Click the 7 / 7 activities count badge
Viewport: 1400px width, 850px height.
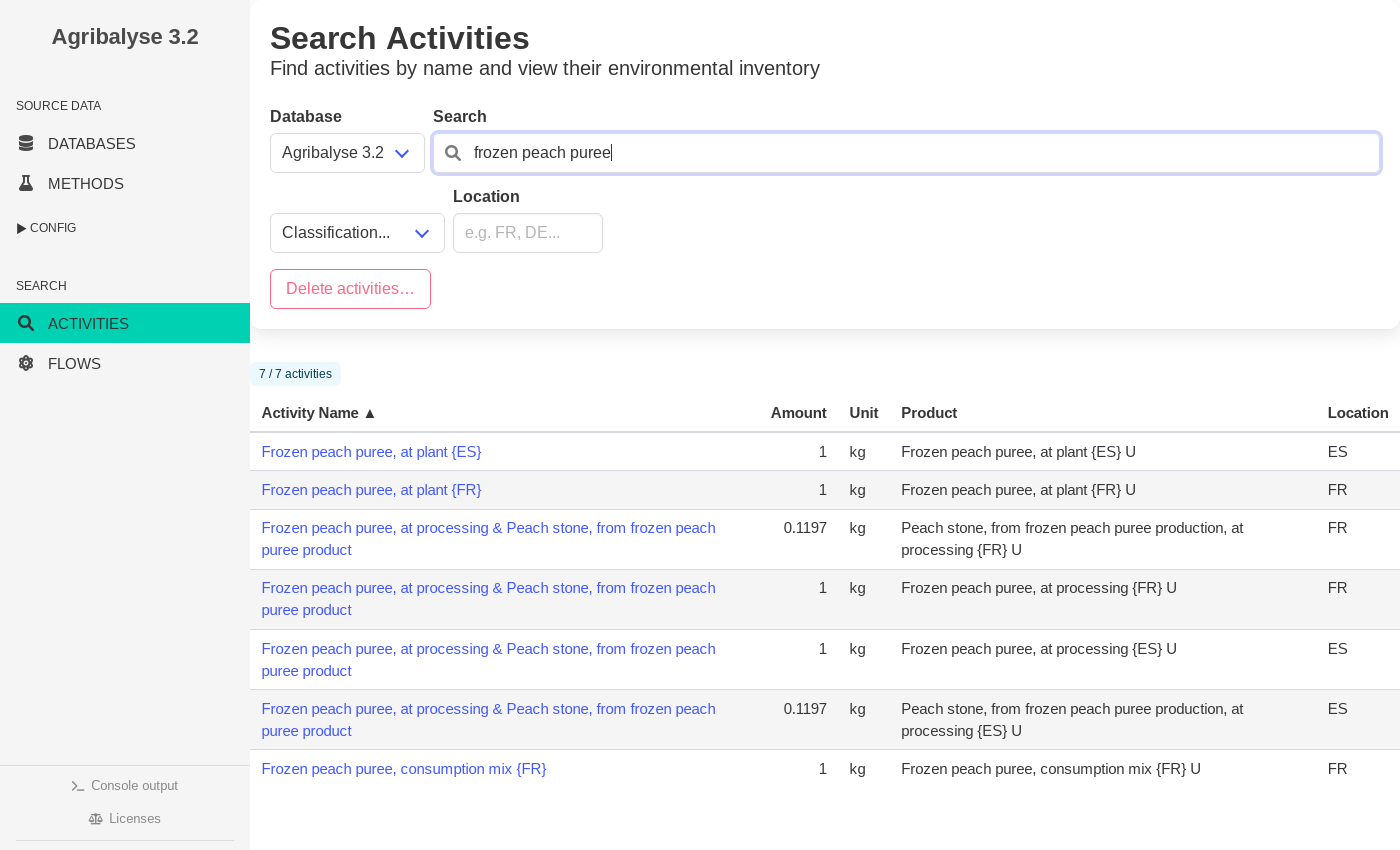pyautogui.click(x=295, y=374)
